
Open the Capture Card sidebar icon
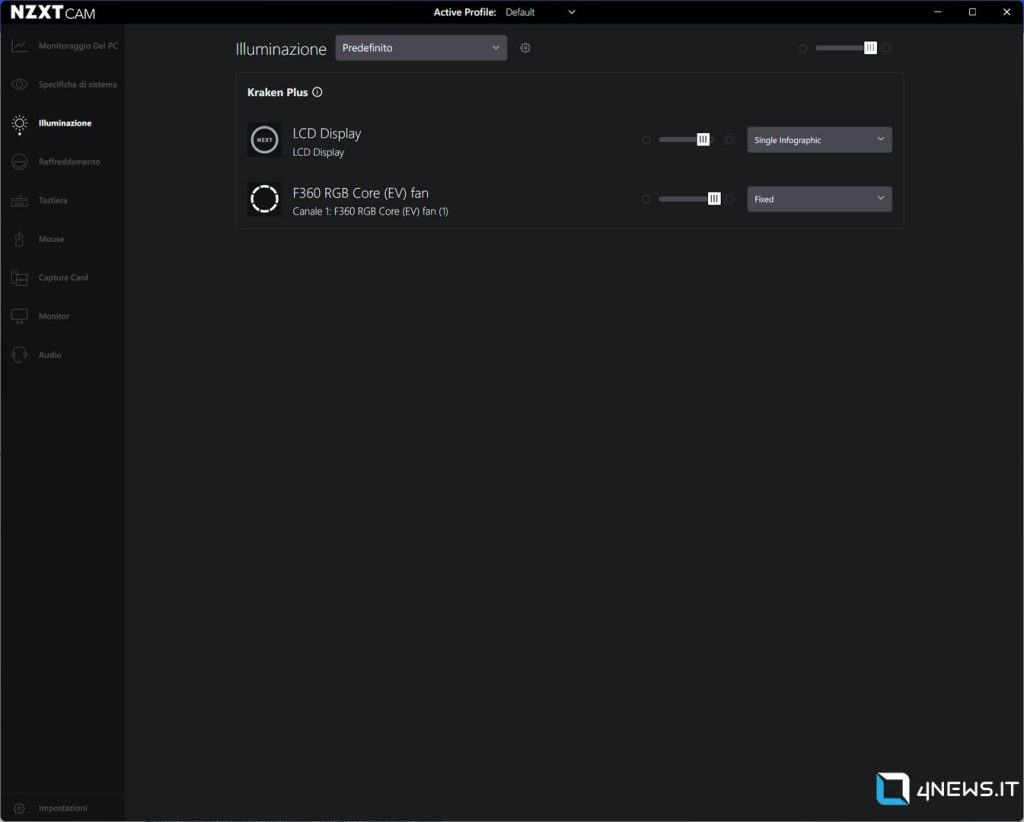[x=19, y=278]
